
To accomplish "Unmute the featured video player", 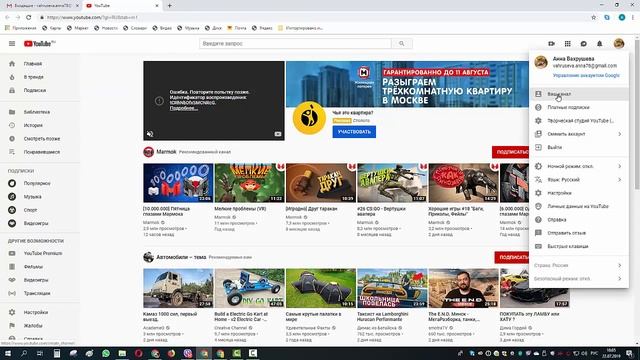I will [x=150, y=134].
